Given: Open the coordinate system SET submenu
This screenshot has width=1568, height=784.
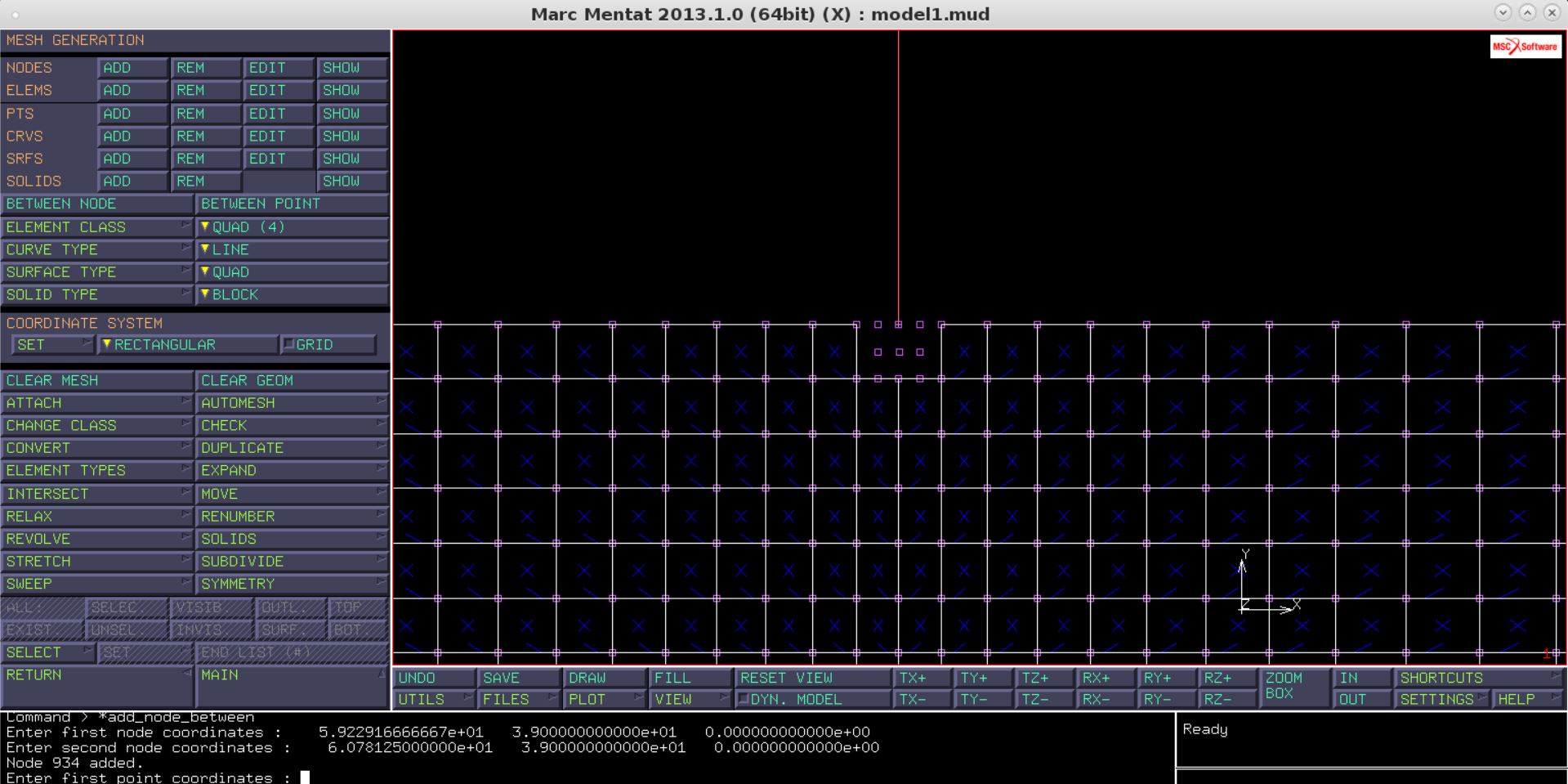Looking at the screenshot, I should click(53, 345).
